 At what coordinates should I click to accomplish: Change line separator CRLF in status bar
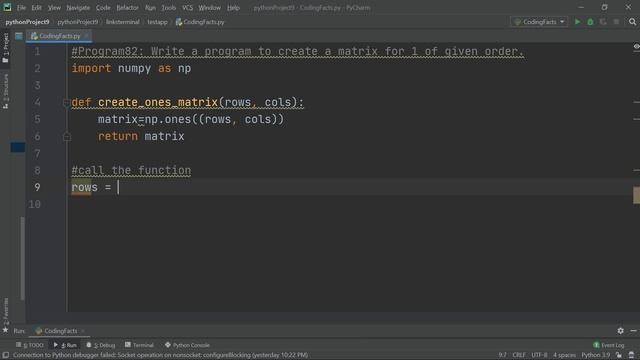(x=519, y=355)
